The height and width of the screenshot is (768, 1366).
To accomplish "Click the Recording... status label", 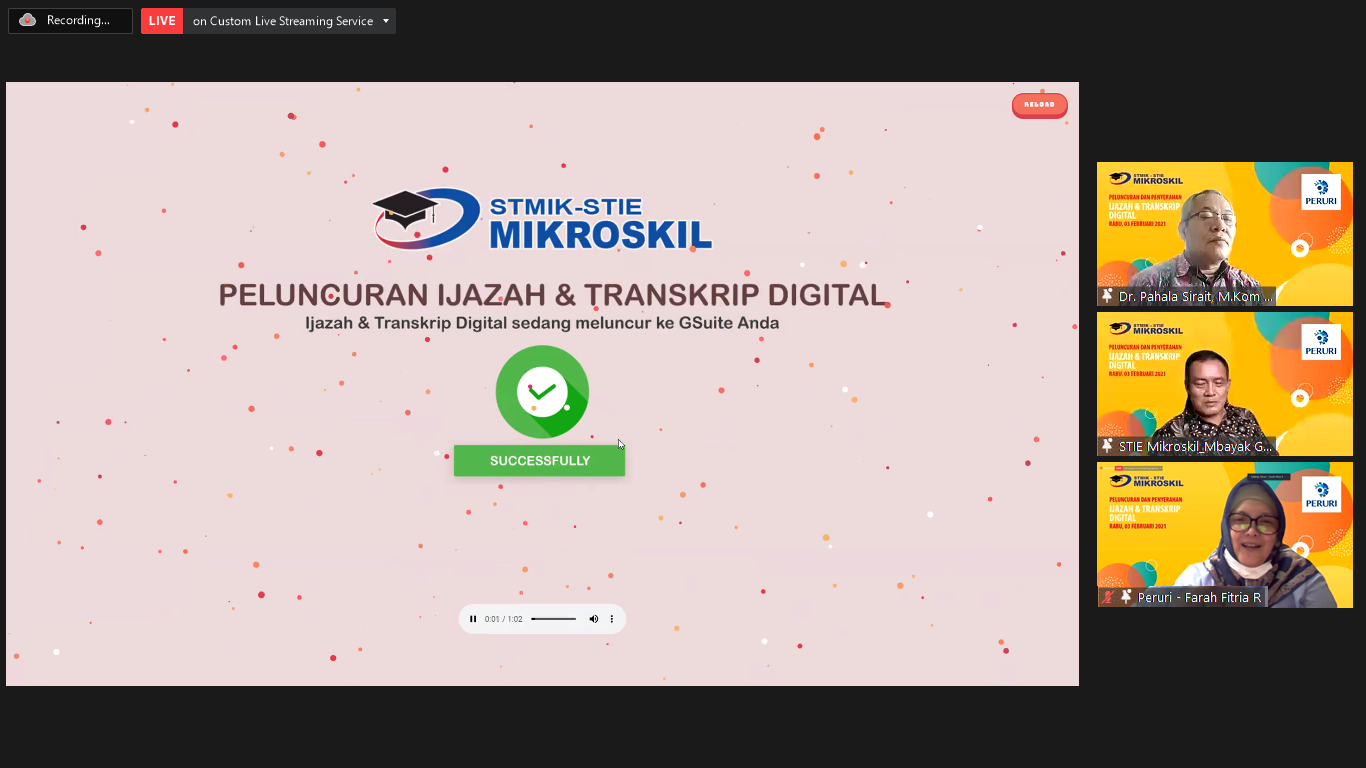I will [x=78, y=21].
